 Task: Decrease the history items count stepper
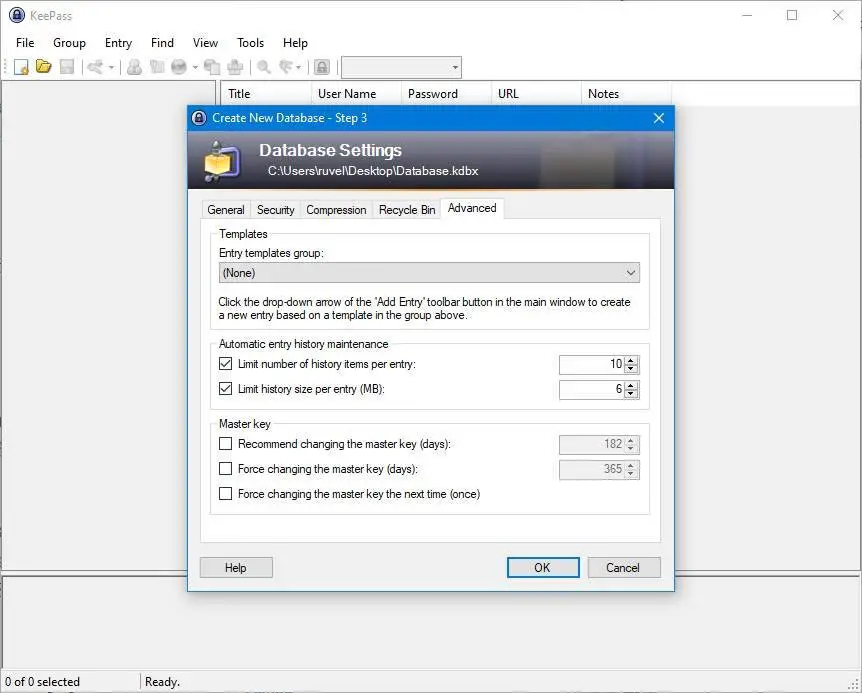click(x=631, y=369)
